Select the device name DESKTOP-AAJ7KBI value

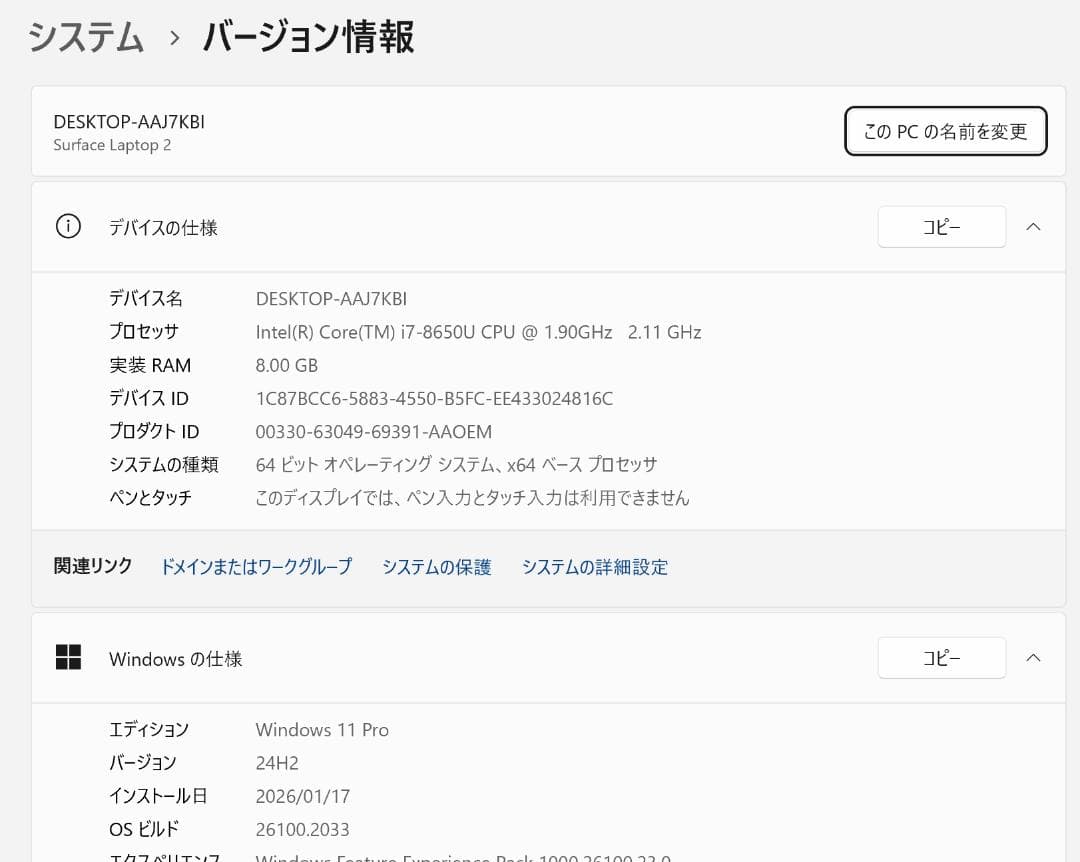click(x=331, y=298)
